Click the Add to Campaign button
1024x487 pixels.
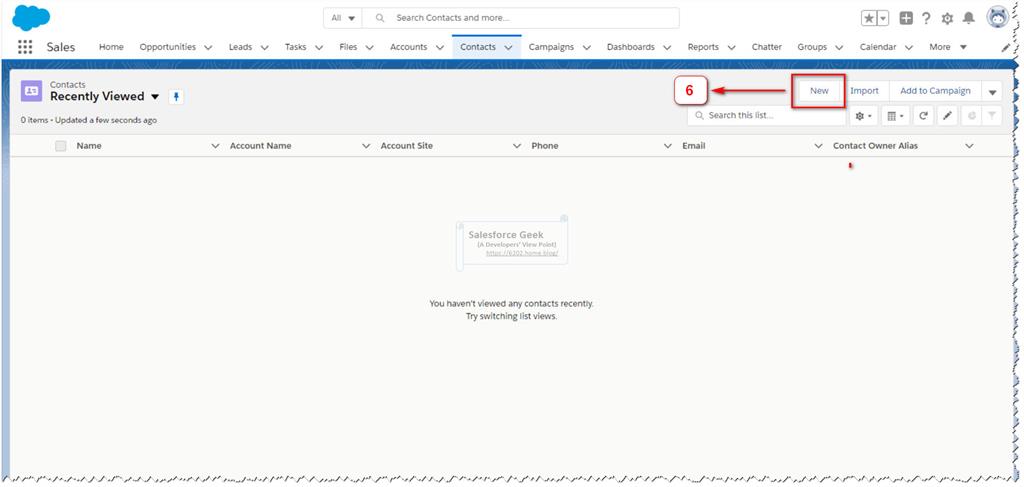[935, 91]
